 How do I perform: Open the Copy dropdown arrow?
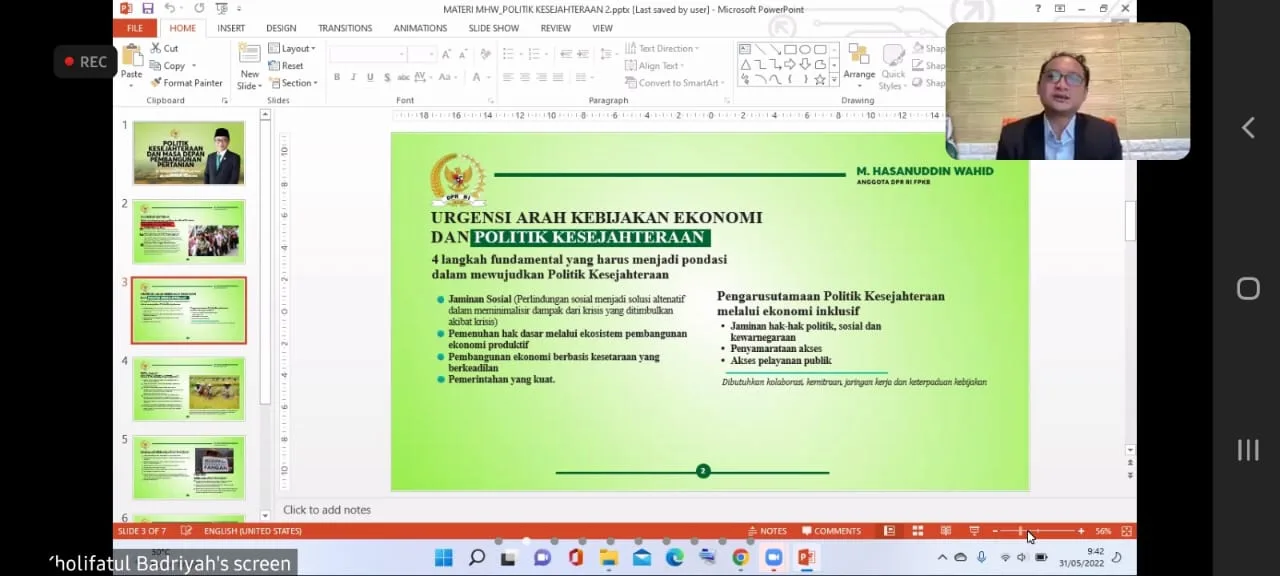[193, 66]
